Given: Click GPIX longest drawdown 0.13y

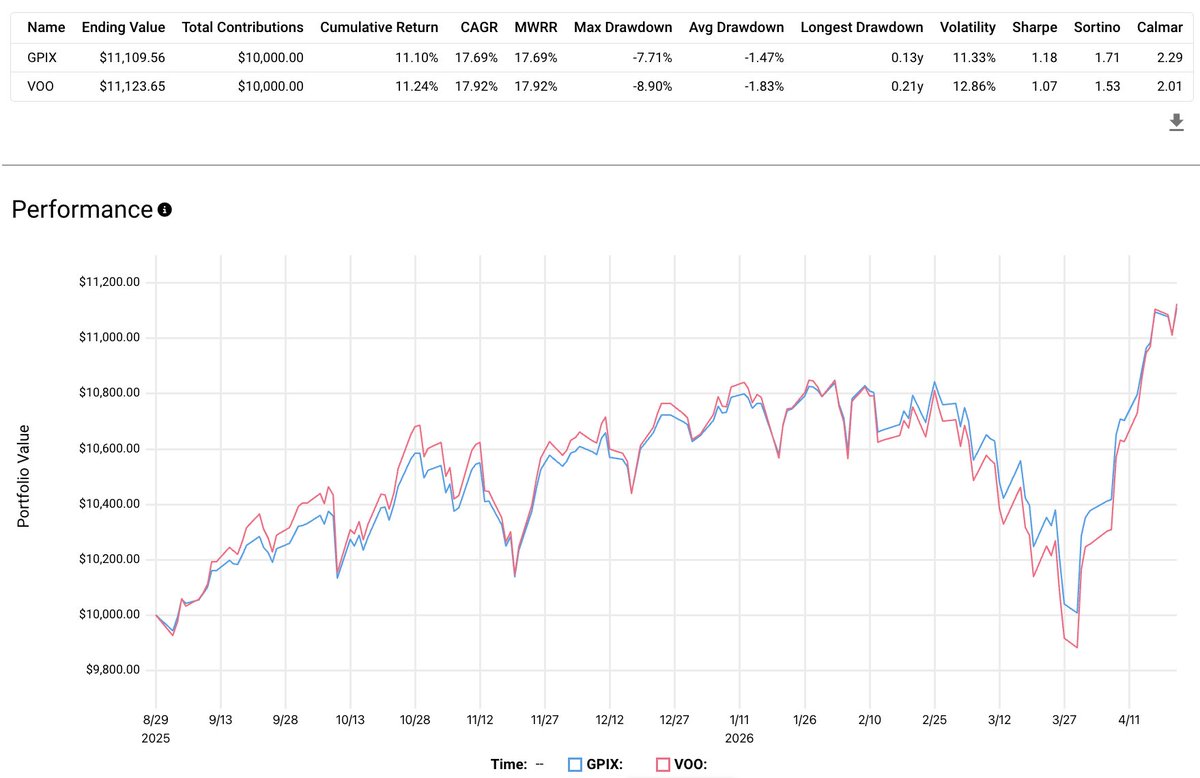Looking at the screenshot, I should click(906, 57).
